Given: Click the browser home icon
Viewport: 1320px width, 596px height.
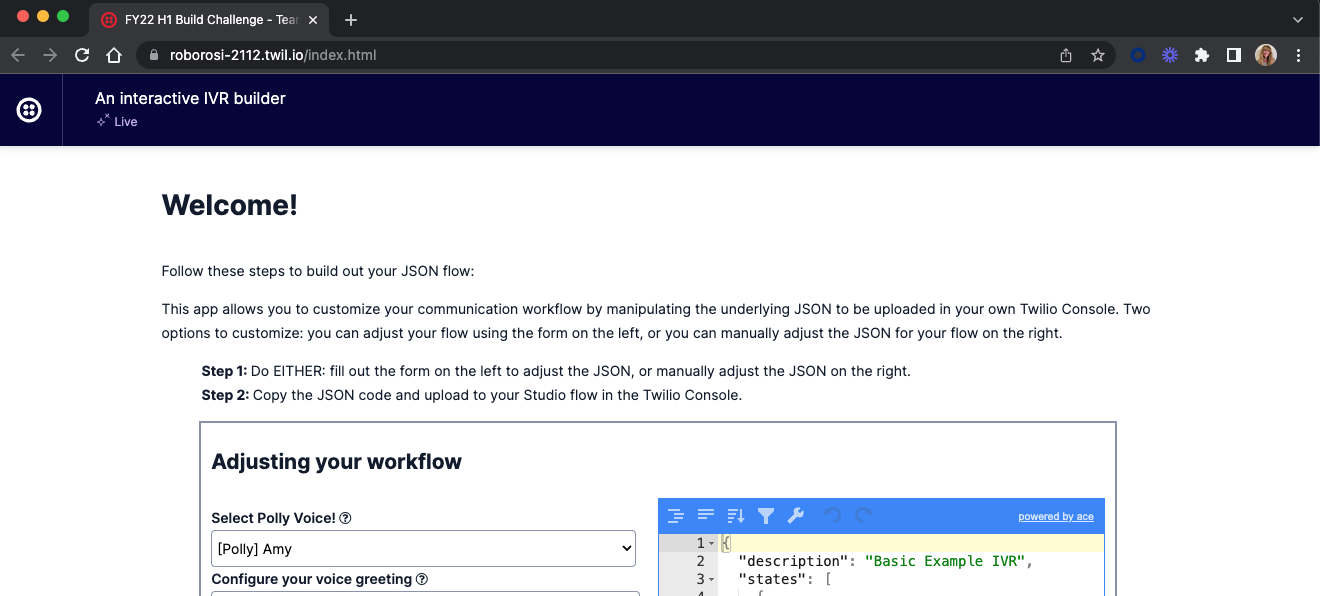Looking at the screenshot, I should (x=114, y=55).
